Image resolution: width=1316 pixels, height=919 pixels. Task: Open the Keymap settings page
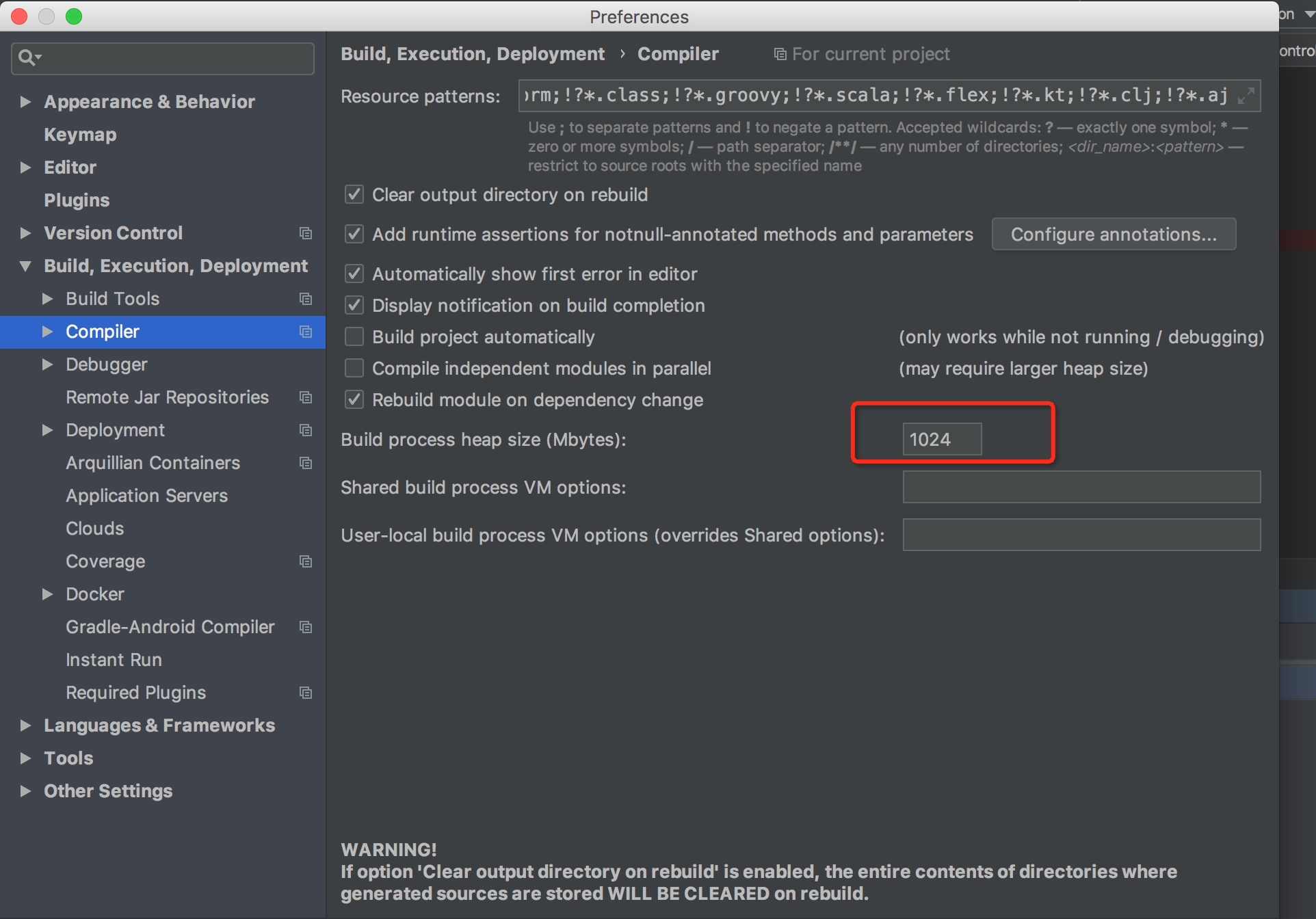[80, 135]
